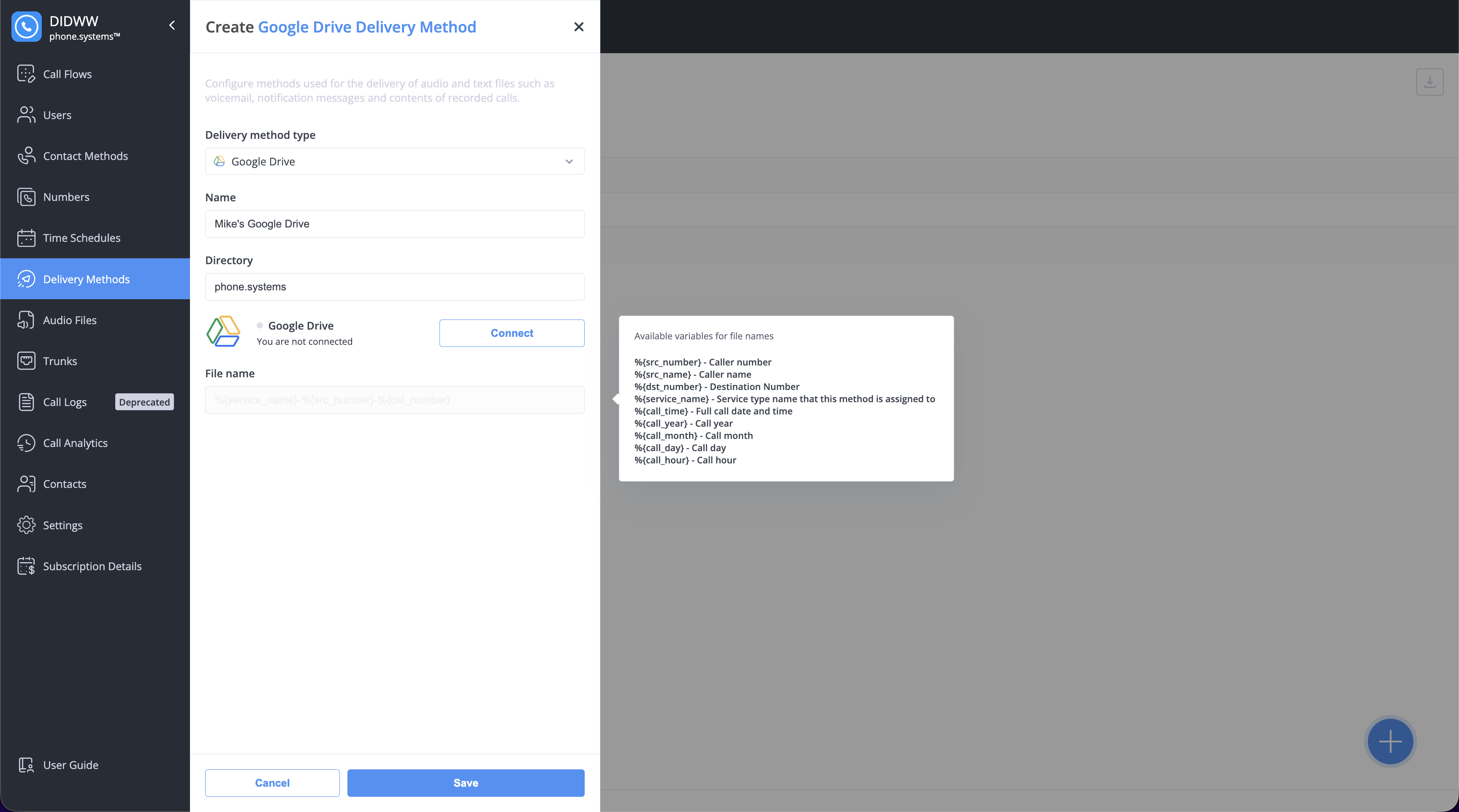Click the blue plus add button

click(1390, 741)
